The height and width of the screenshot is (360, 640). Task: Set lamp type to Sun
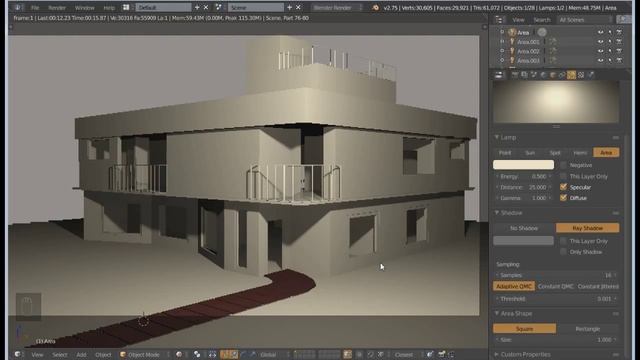pos(530,153)
